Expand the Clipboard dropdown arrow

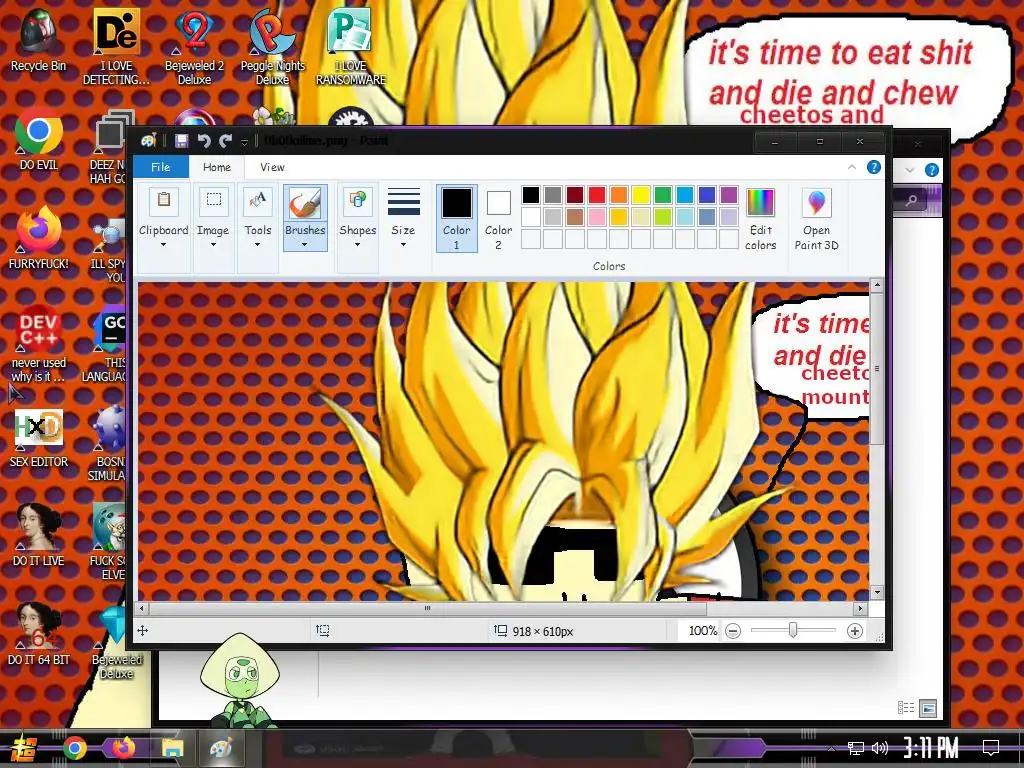(x=163, y=245)
